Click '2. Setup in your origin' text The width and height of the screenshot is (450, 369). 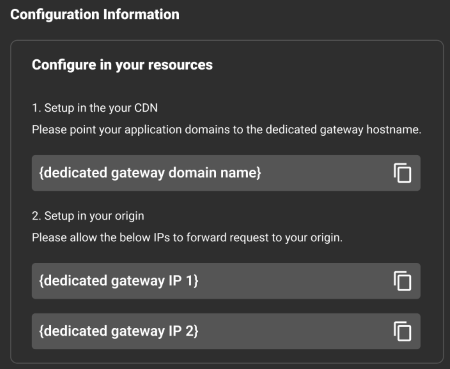[88, 216]
